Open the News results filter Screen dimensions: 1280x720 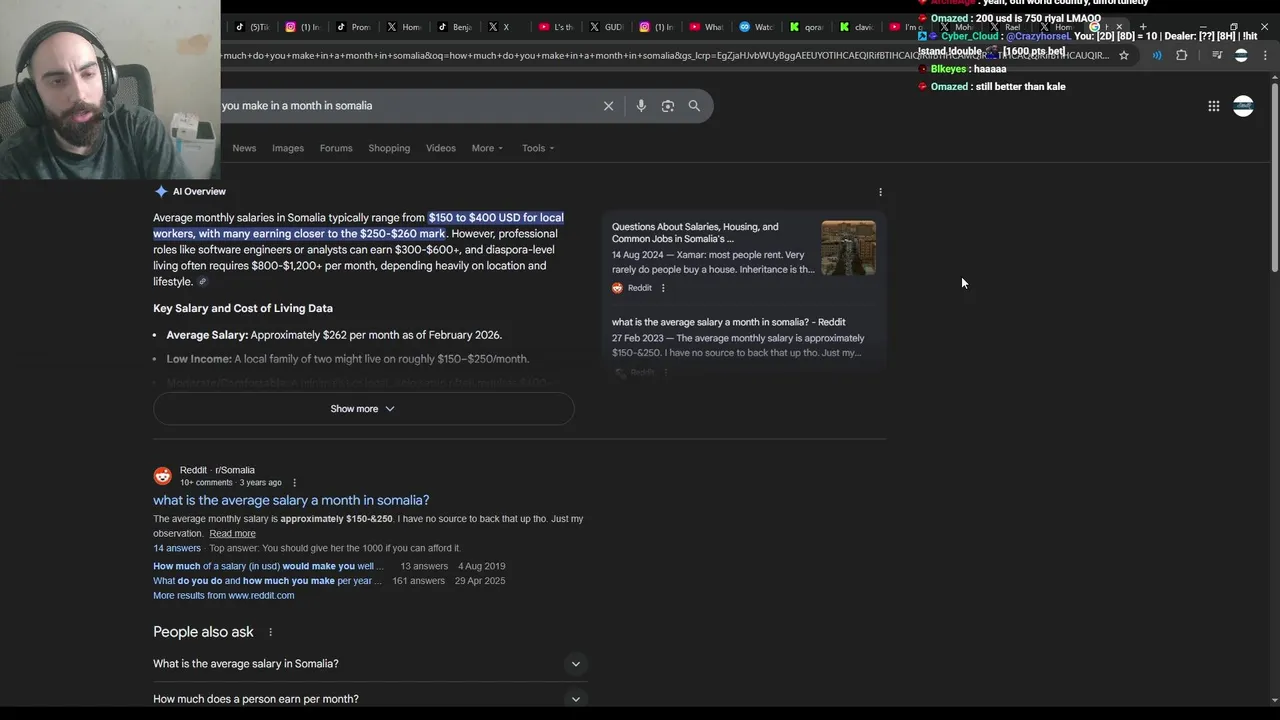click(x=244, y=148)
